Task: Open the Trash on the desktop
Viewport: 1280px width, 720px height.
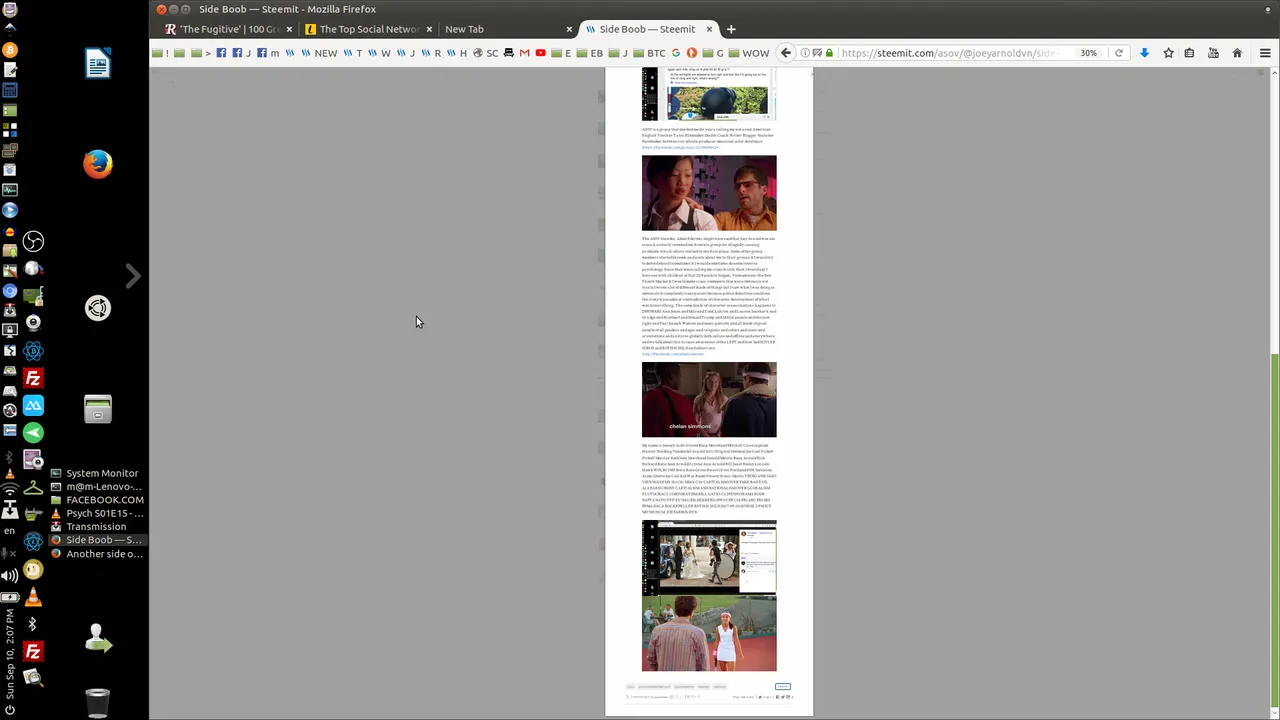Action: [97, 703]
